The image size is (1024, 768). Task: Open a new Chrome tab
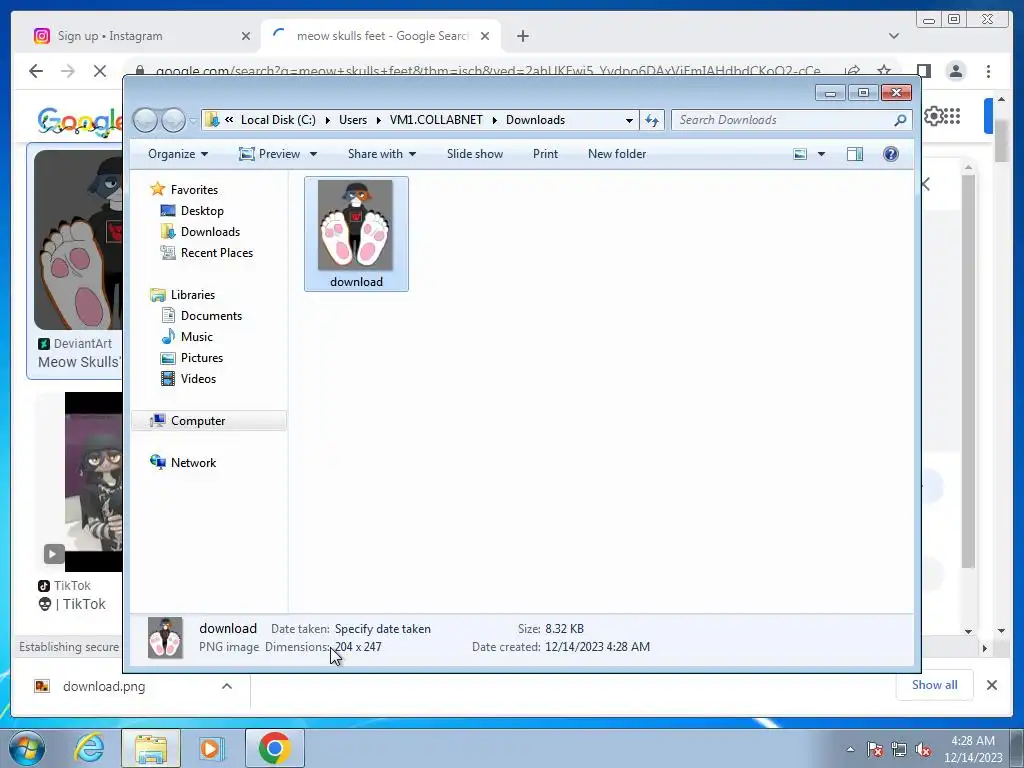coord(522,36)
